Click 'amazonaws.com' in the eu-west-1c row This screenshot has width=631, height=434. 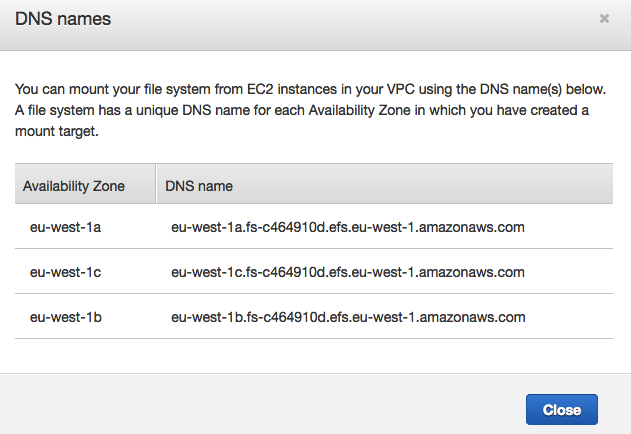coord(472,273)
